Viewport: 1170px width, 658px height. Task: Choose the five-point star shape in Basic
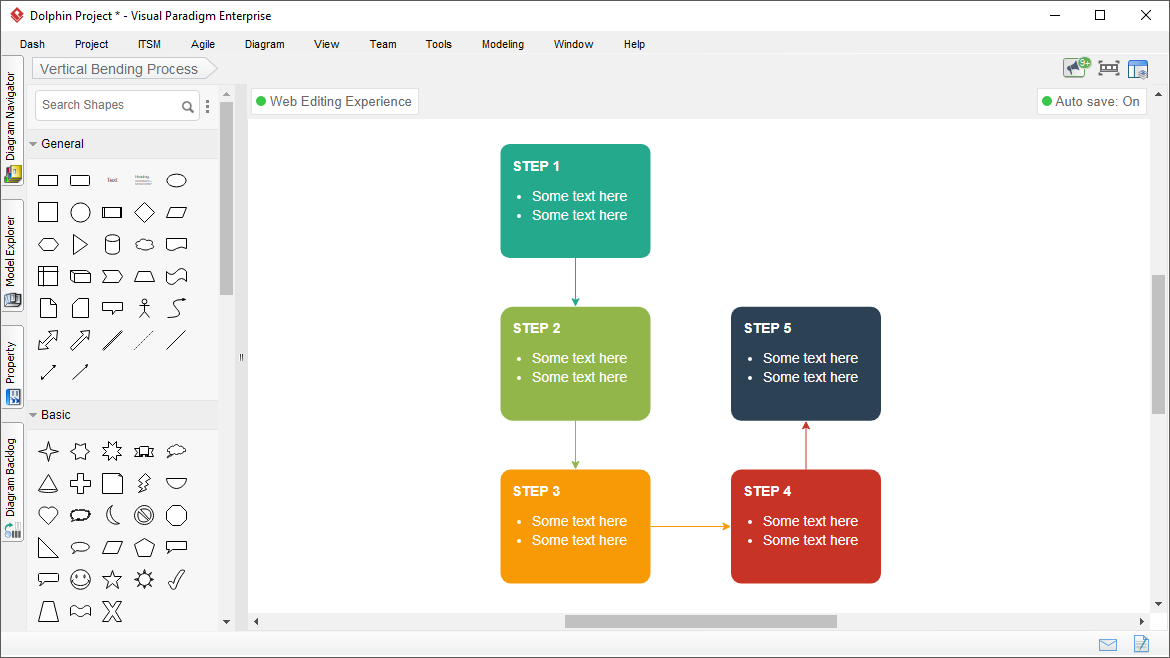pos(112,580)
